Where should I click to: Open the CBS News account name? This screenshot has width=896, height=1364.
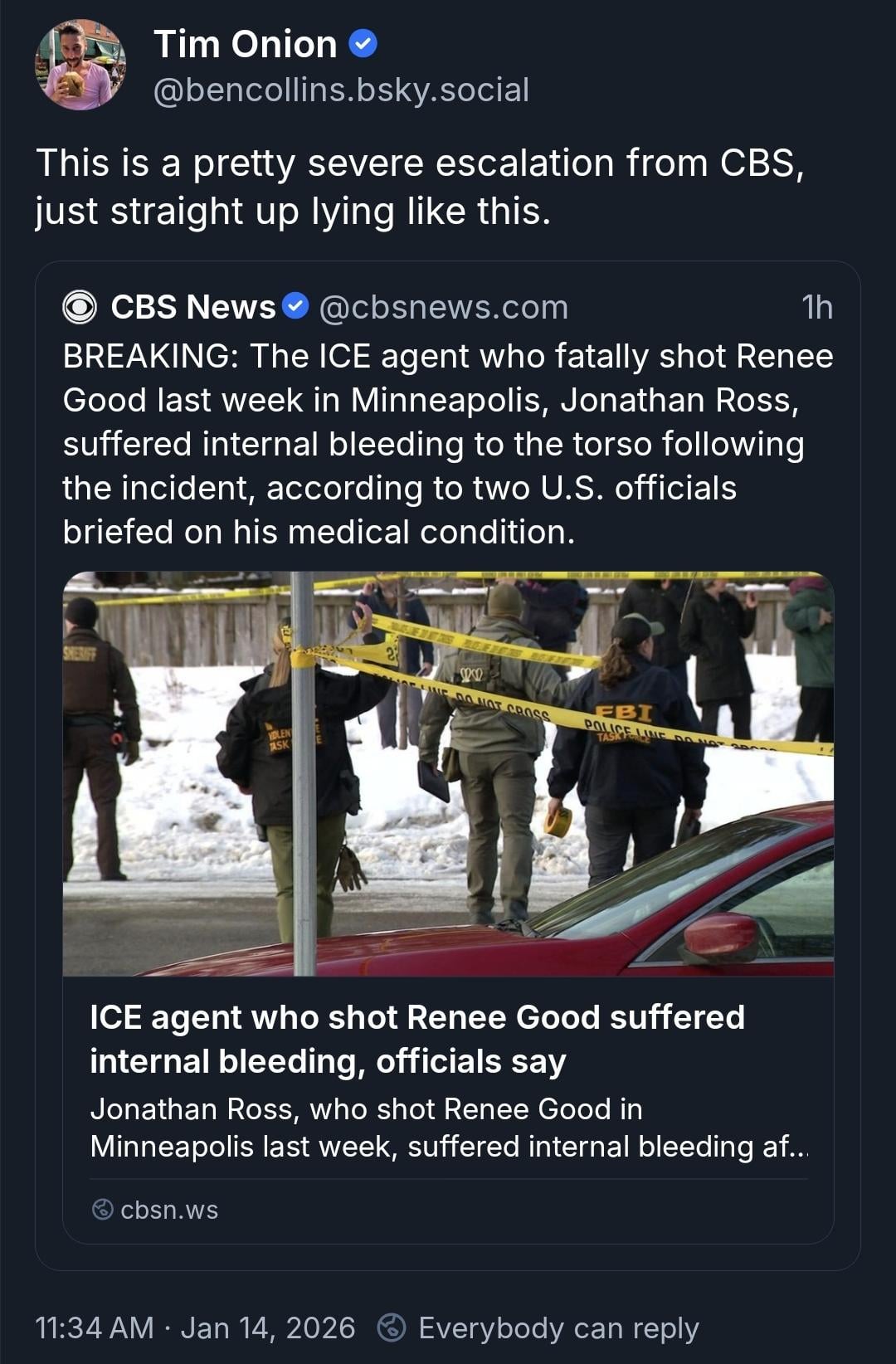coord(193,307)
